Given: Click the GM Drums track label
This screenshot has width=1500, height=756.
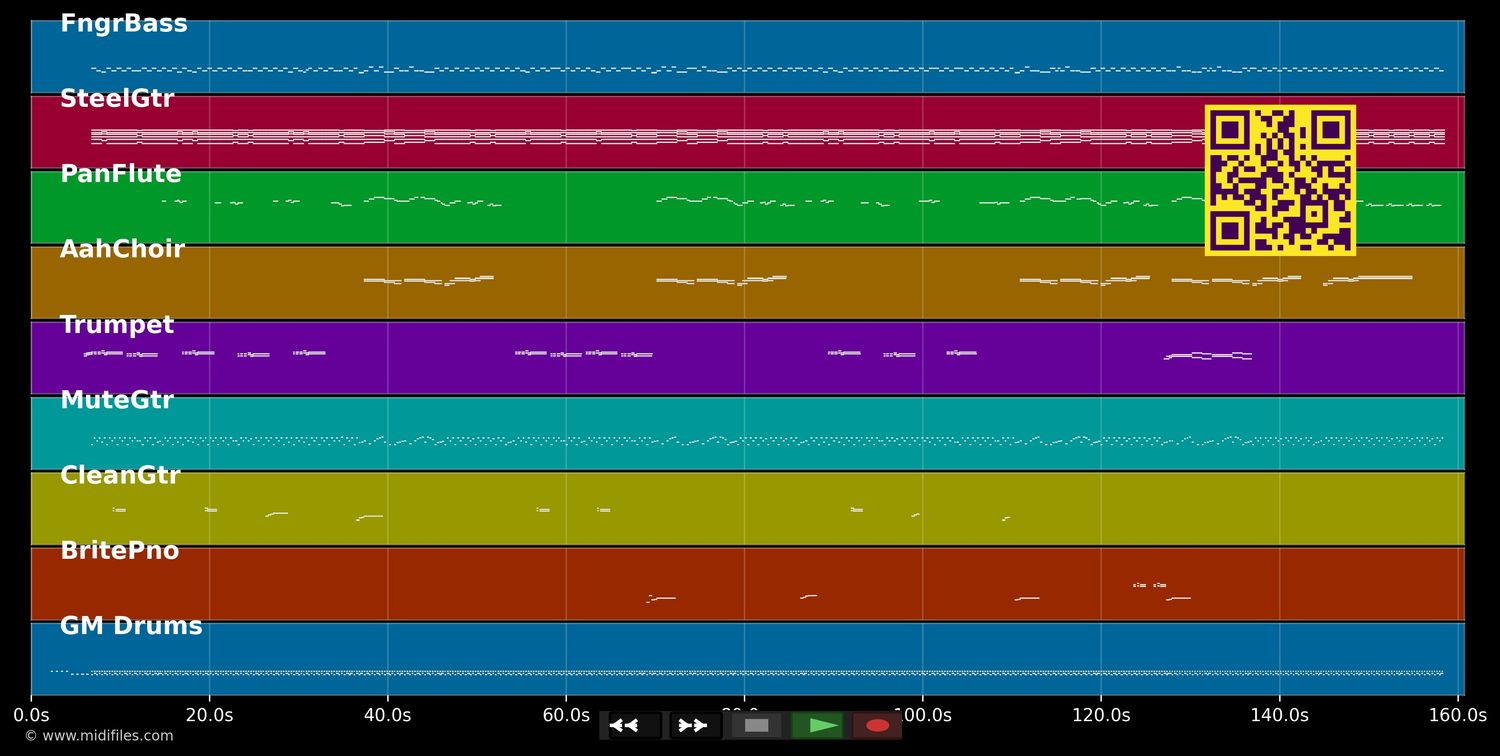Looking at the screenshot, I should pyautogui.click(x=131, y=625).
